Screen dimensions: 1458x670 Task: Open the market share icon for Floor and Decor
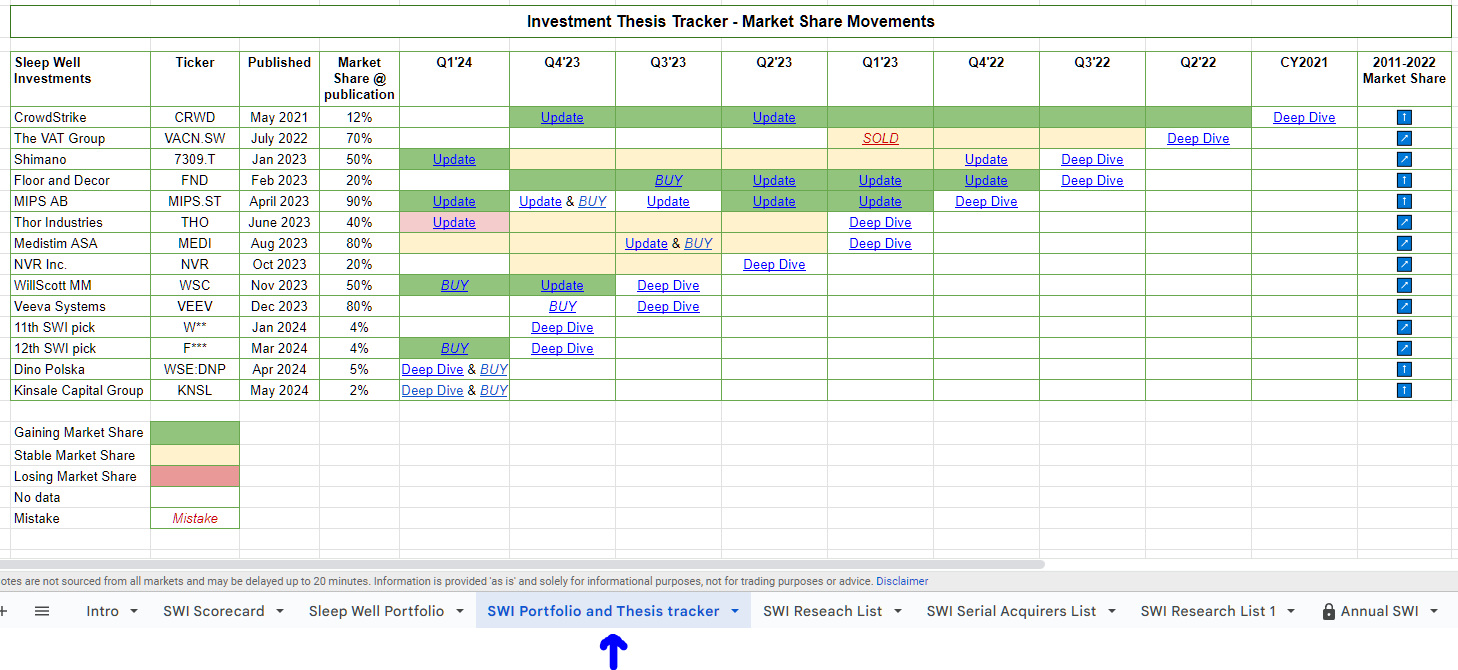[x=1404, y=181]
